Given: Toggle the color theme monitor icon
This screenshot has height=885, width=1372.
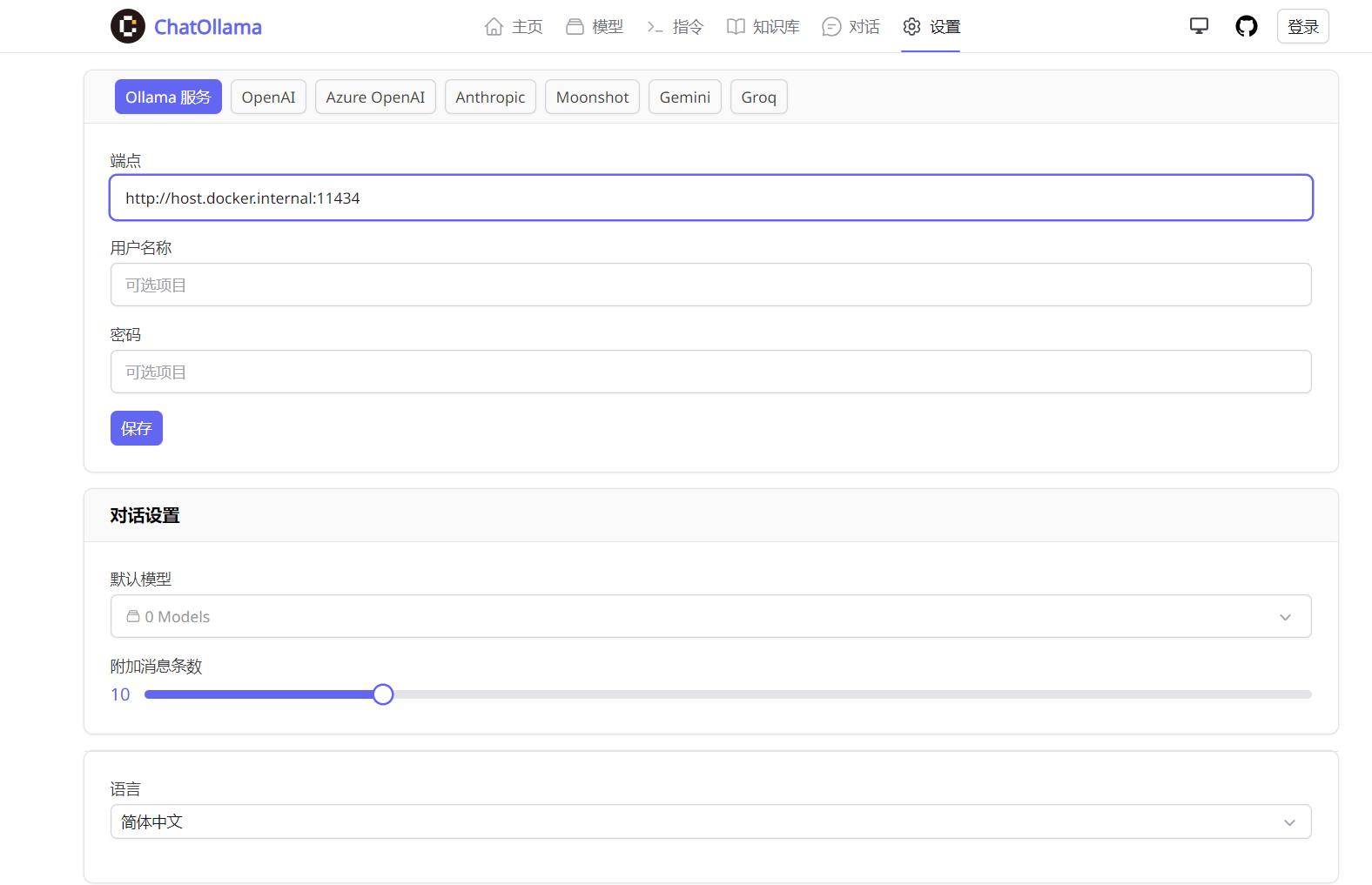Looking at the screenshot, I should click(x=1199, y=26).
